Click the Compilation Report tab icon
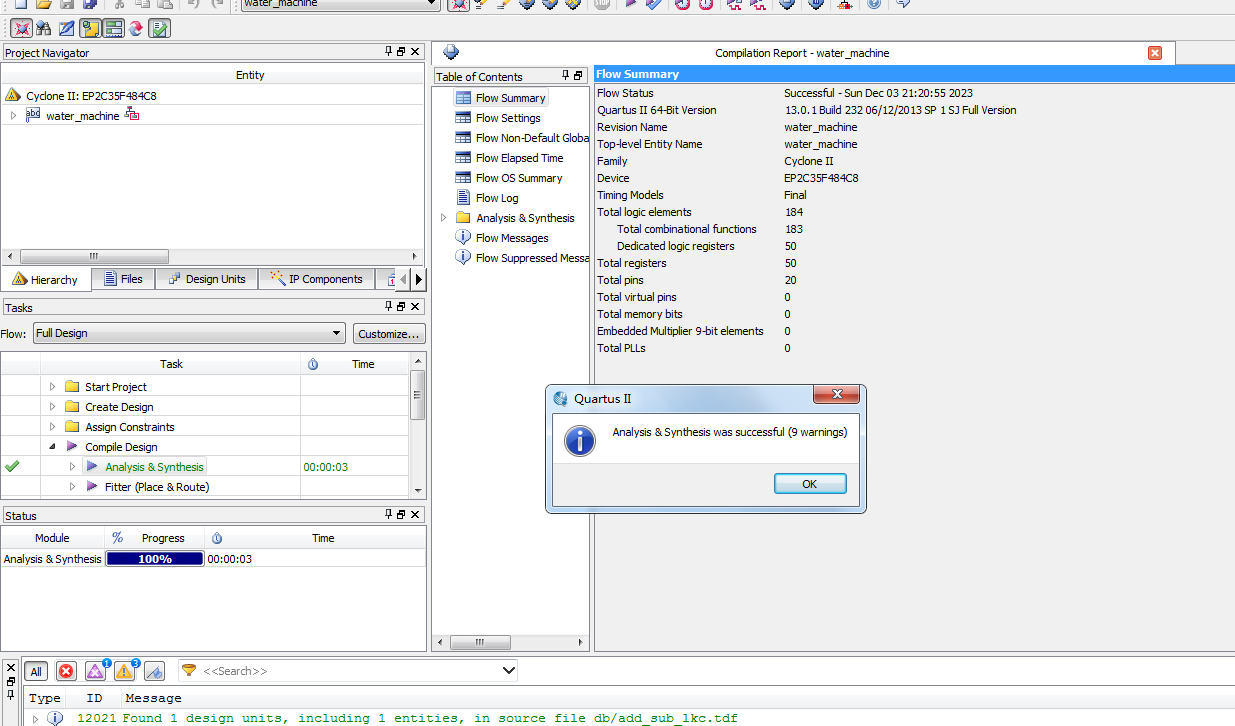The width and height of the screenshot is (1235, 726). click(x=450, y=53)
